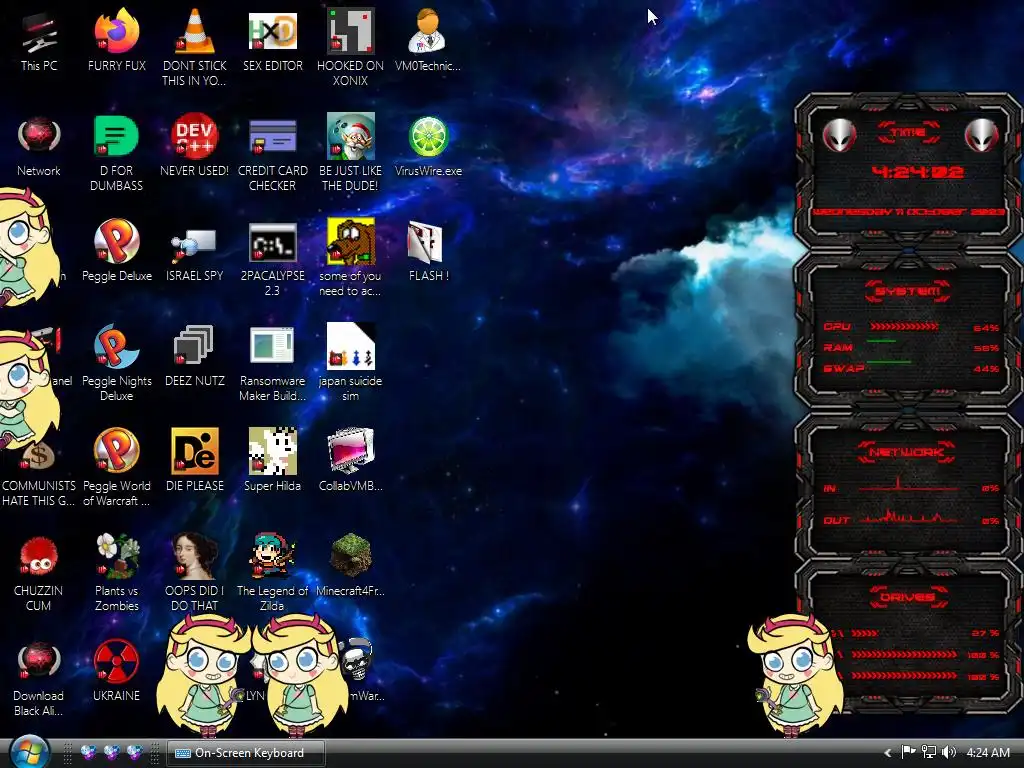Select the BE JUST LIKE THE DUDE! icon
The image size is (1024, 768).
[351, 137]
